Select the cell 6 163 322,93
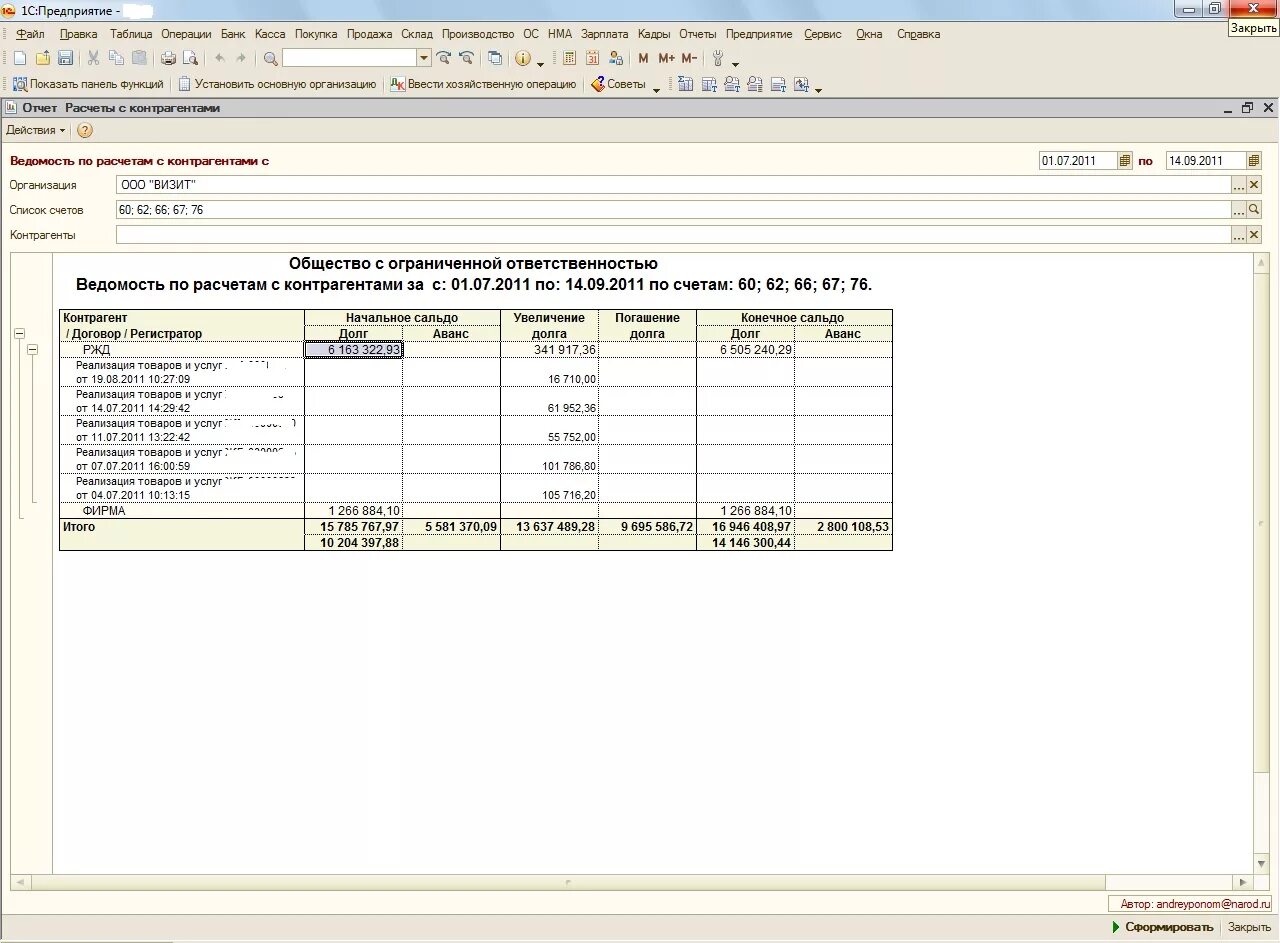Screen dimensions: 1280x943 coord(354,350)
